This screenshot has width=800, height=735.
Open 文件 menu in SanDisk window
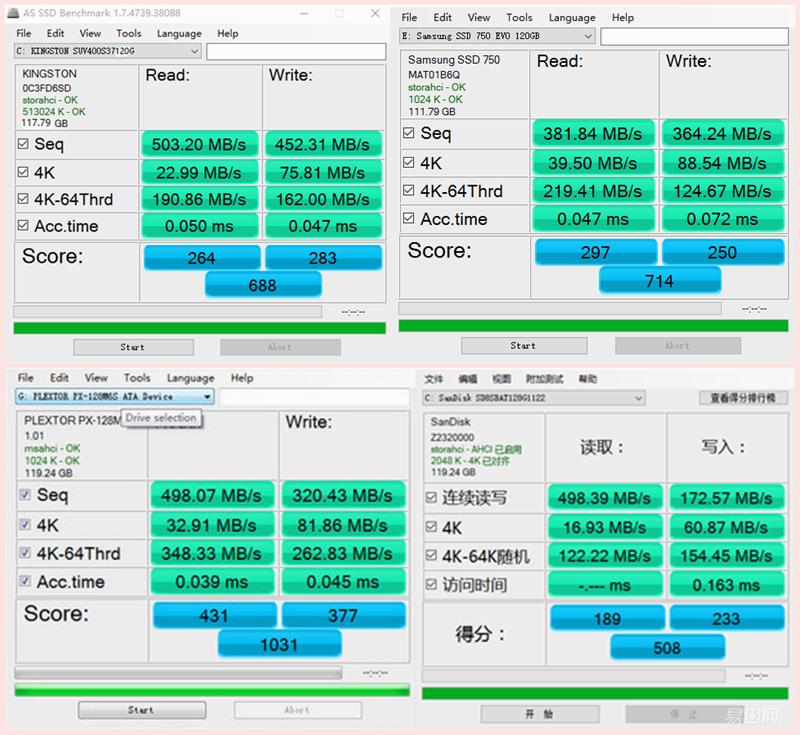coord(434,378)
